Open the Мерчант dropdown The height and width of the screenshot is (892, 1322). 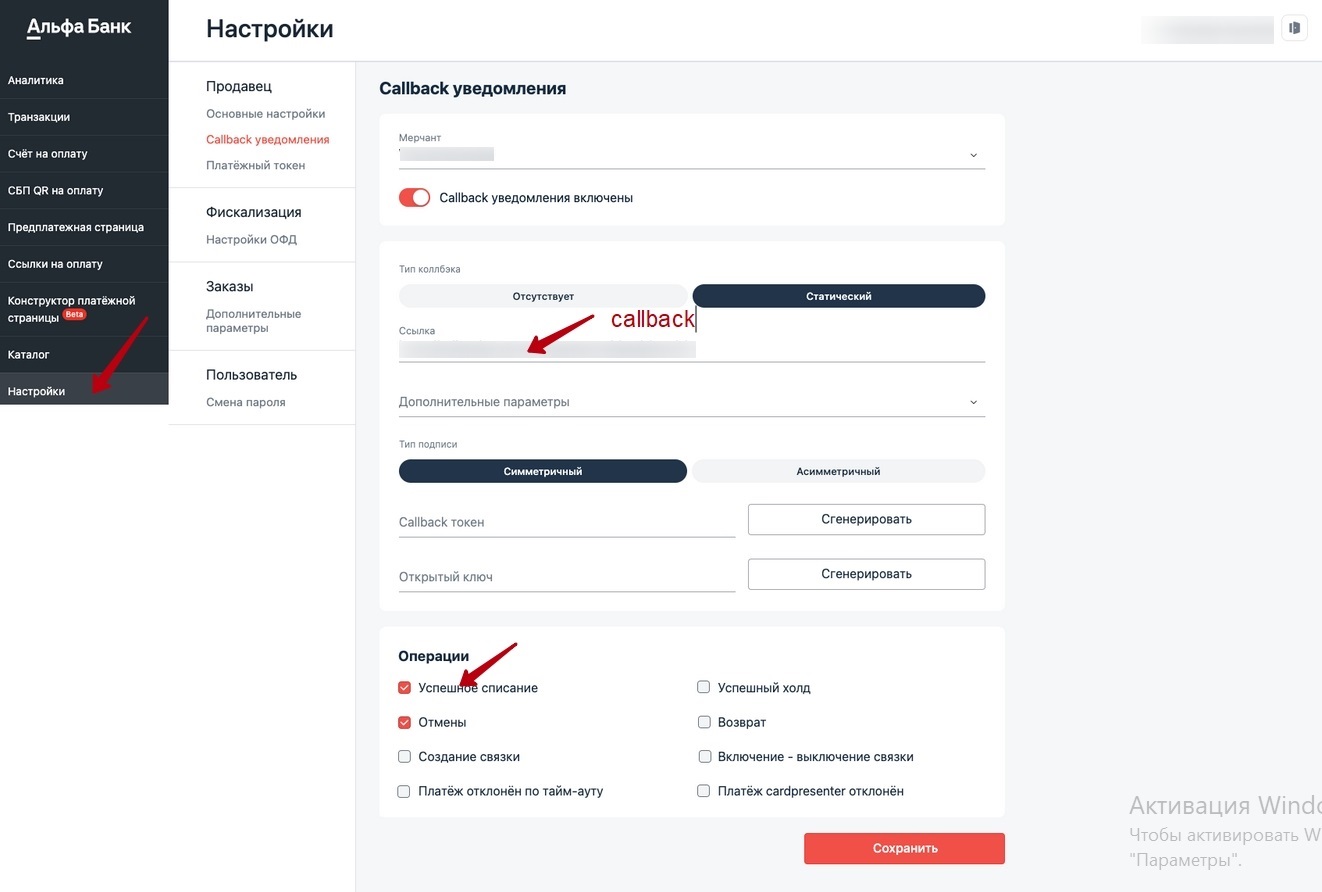tap(691, 155)
